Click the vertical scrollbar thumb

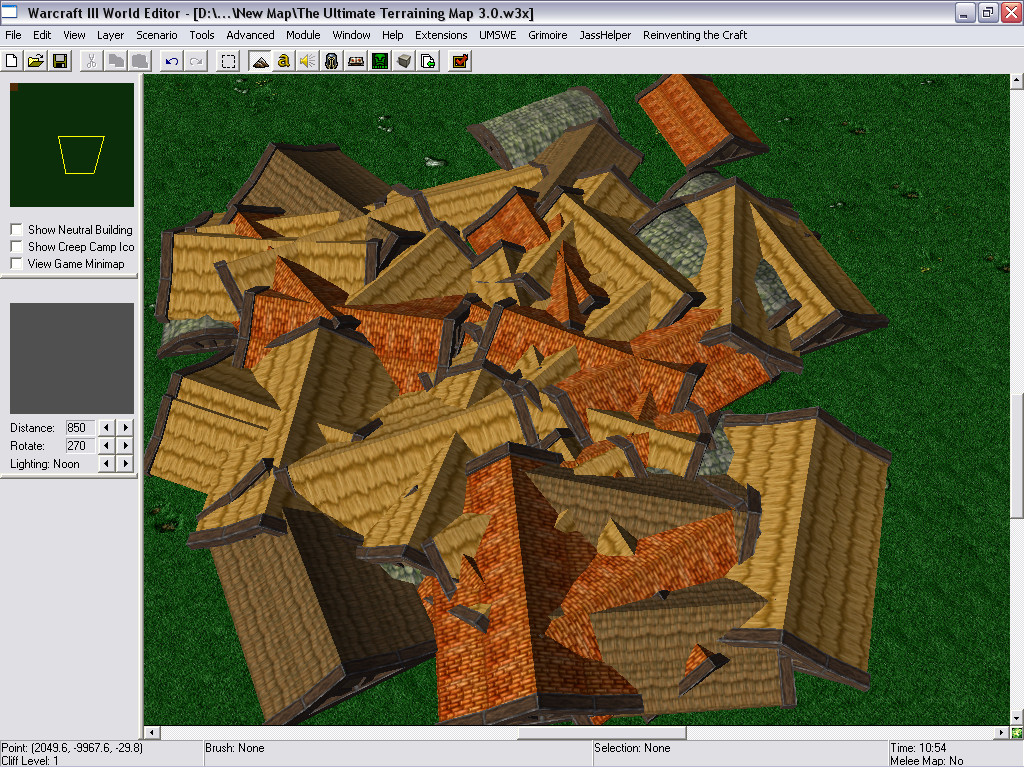point(1017,455)
